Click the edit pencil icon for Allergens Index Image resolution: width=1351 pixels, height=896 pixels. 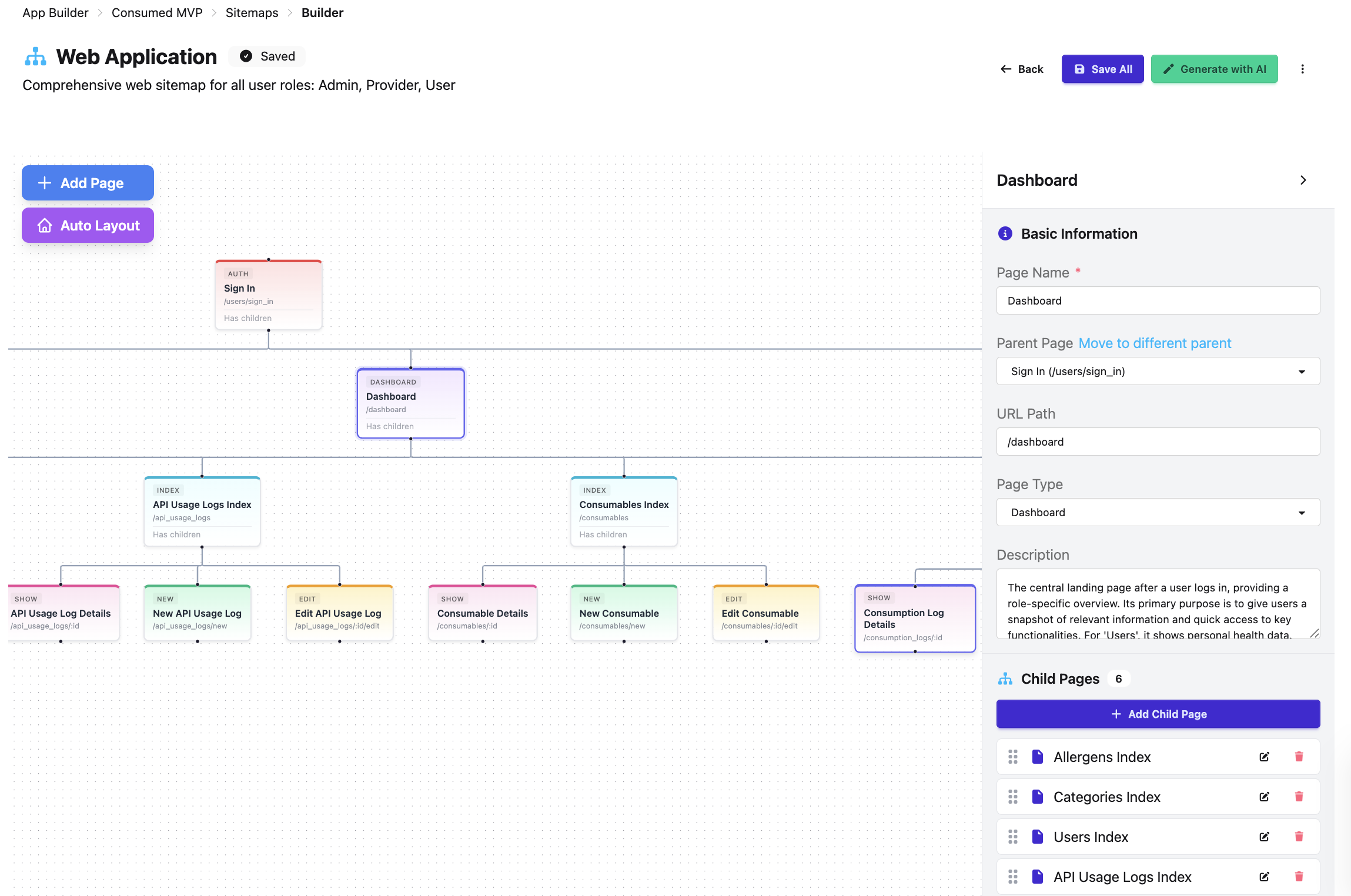1264,757
